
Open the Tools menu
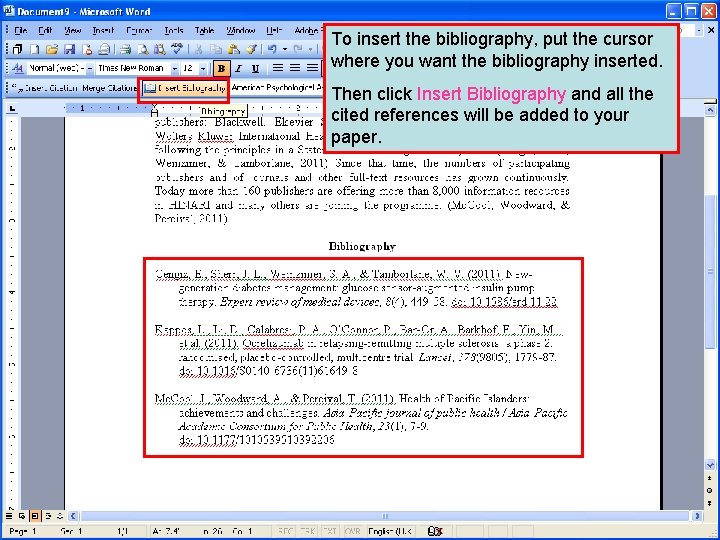174,30
